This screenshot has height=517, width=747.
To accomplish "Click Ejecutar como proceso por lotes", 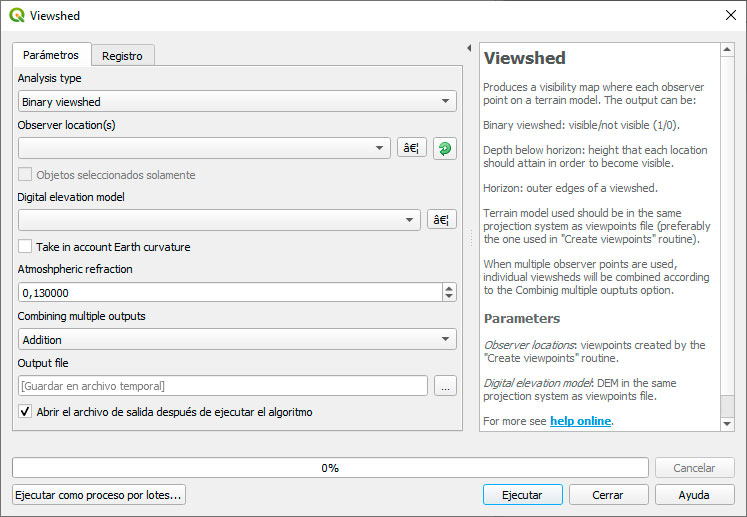I will (99, 495).
